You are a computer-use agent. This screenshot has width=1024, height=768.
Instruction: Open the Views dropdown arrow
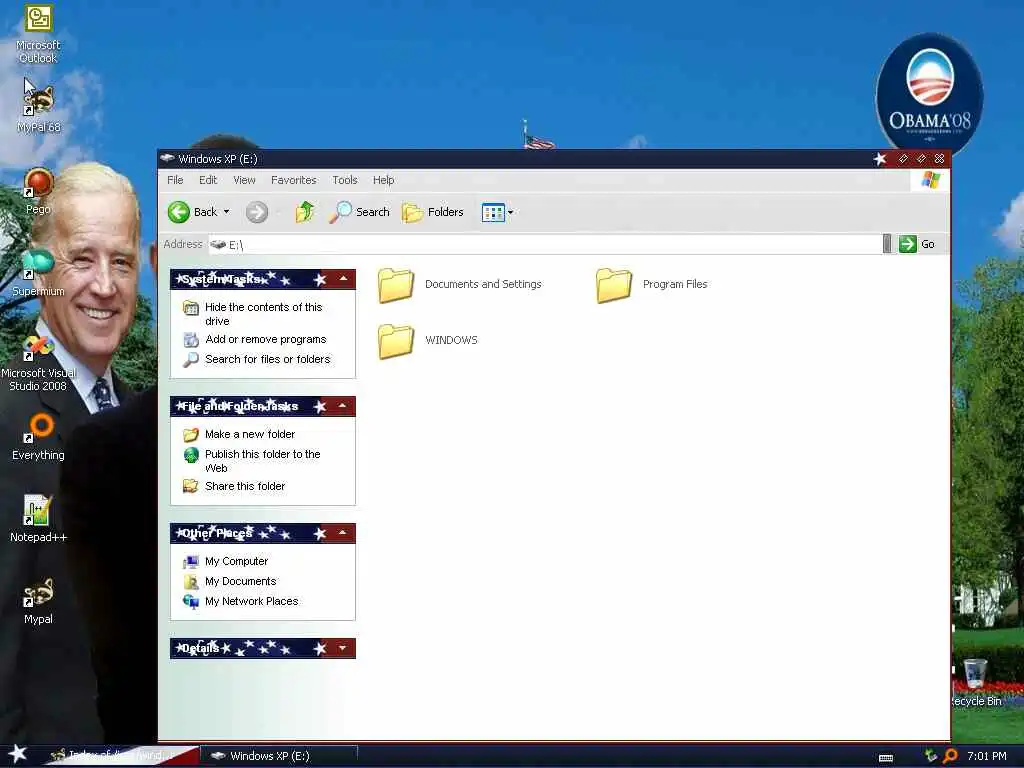[x=511, y=212]
